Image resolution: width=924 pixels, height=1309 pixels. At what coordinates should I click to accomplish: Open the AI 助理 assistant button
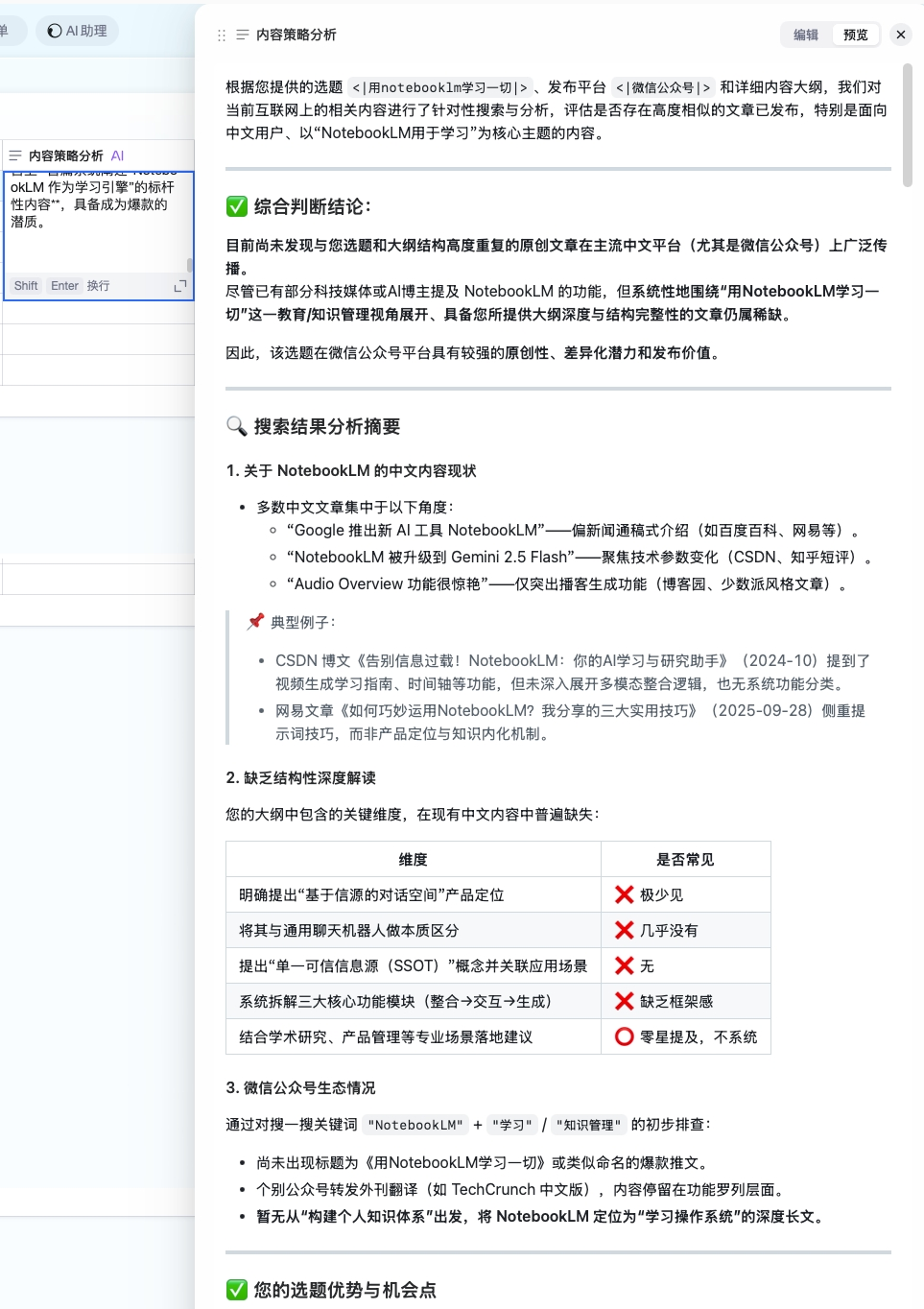point(78,31)
